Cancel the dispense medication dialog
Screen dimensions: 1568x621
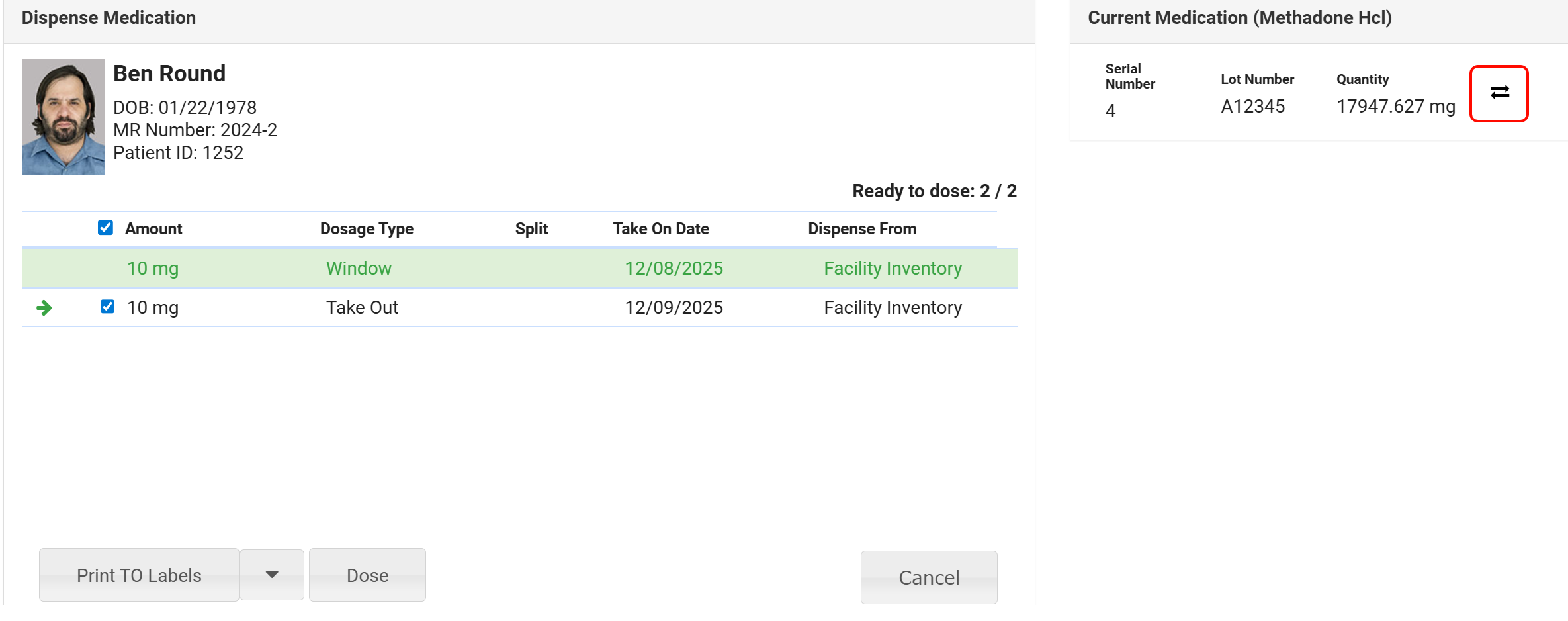tap(928, 577)
